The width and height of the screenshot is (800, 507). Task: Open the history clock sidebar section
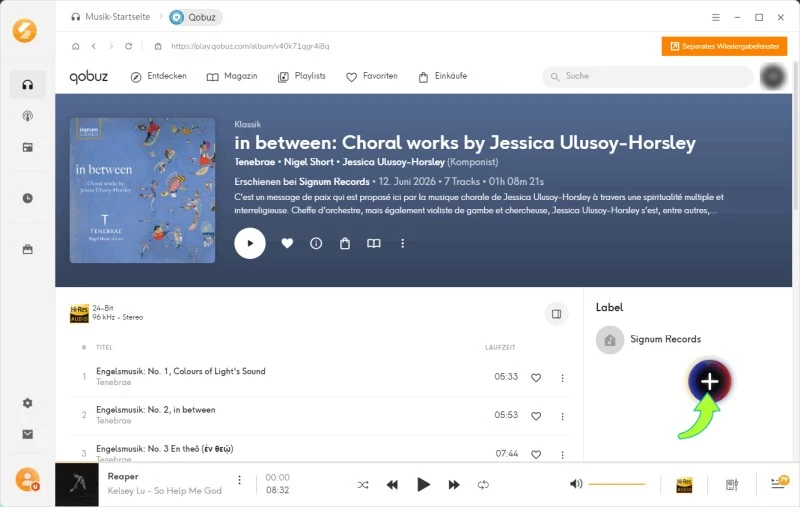coord(28,198)
